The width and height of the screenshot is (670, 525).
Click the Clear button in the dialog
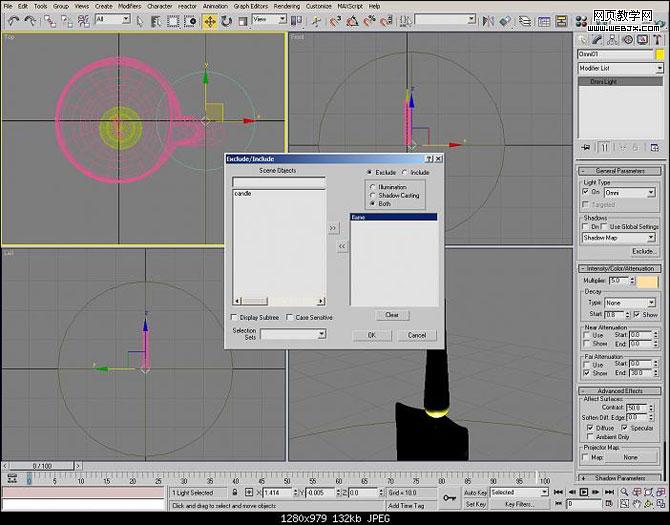(x=392, y=315)
